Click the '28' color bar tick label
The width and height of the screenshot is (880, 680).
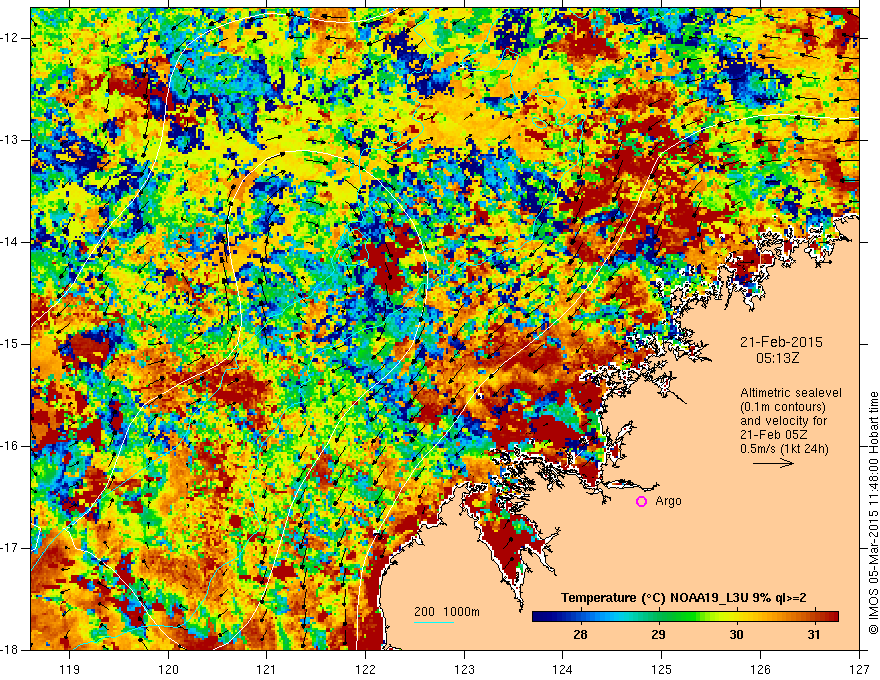pos(580,635)
